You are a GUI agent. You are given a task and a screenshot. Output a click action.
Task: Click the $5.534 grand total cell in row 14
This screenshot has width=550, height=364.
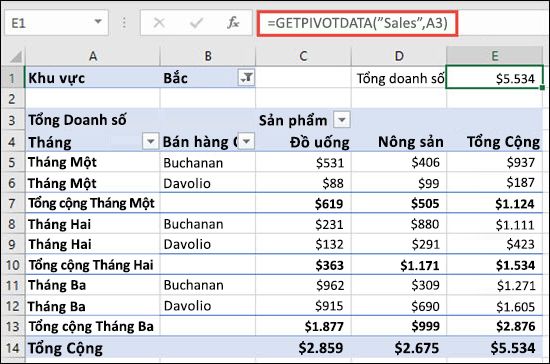(495, 348)
